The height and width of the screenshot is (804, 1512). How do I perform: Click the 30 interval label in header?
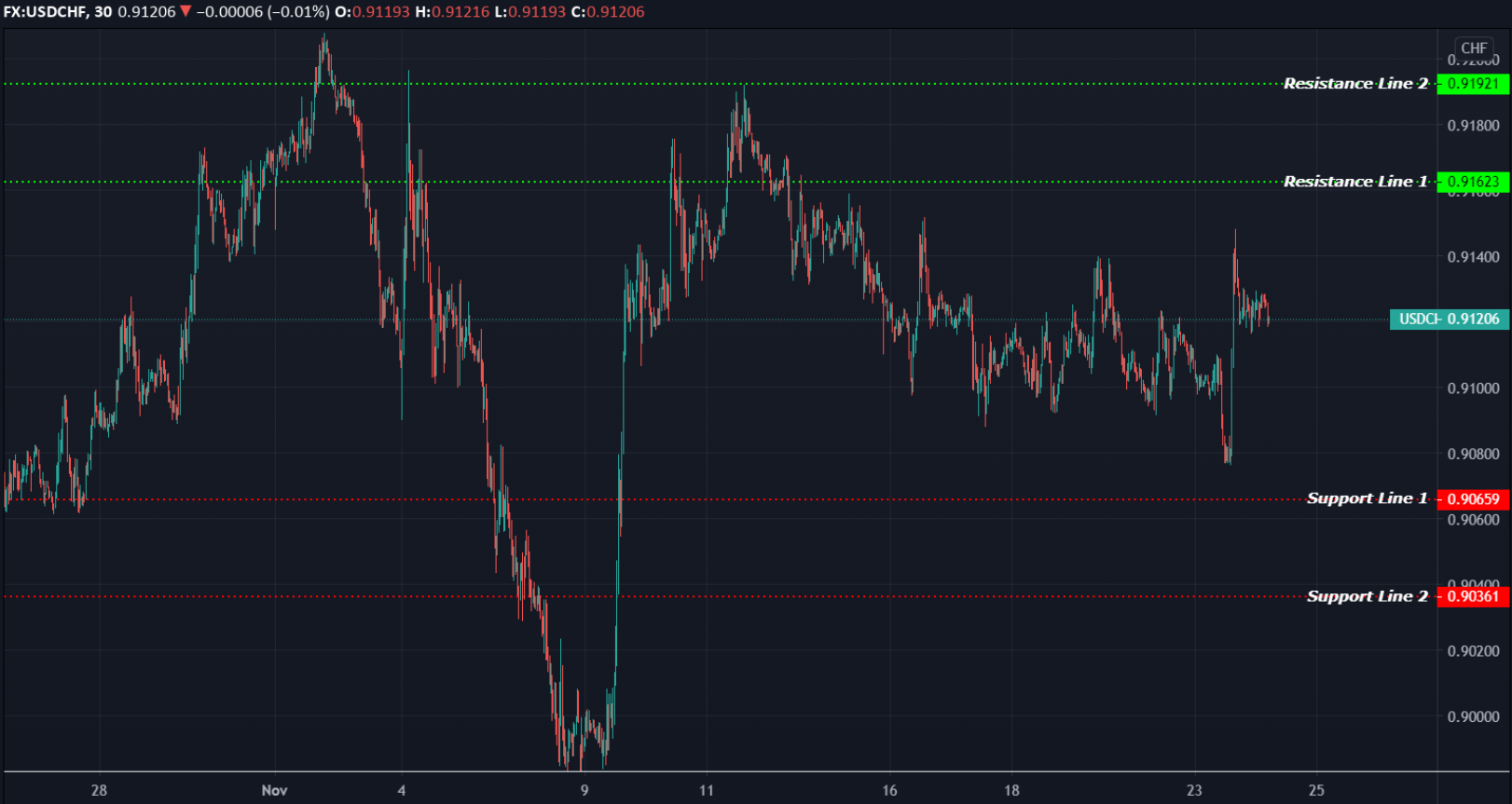point(103,12)
